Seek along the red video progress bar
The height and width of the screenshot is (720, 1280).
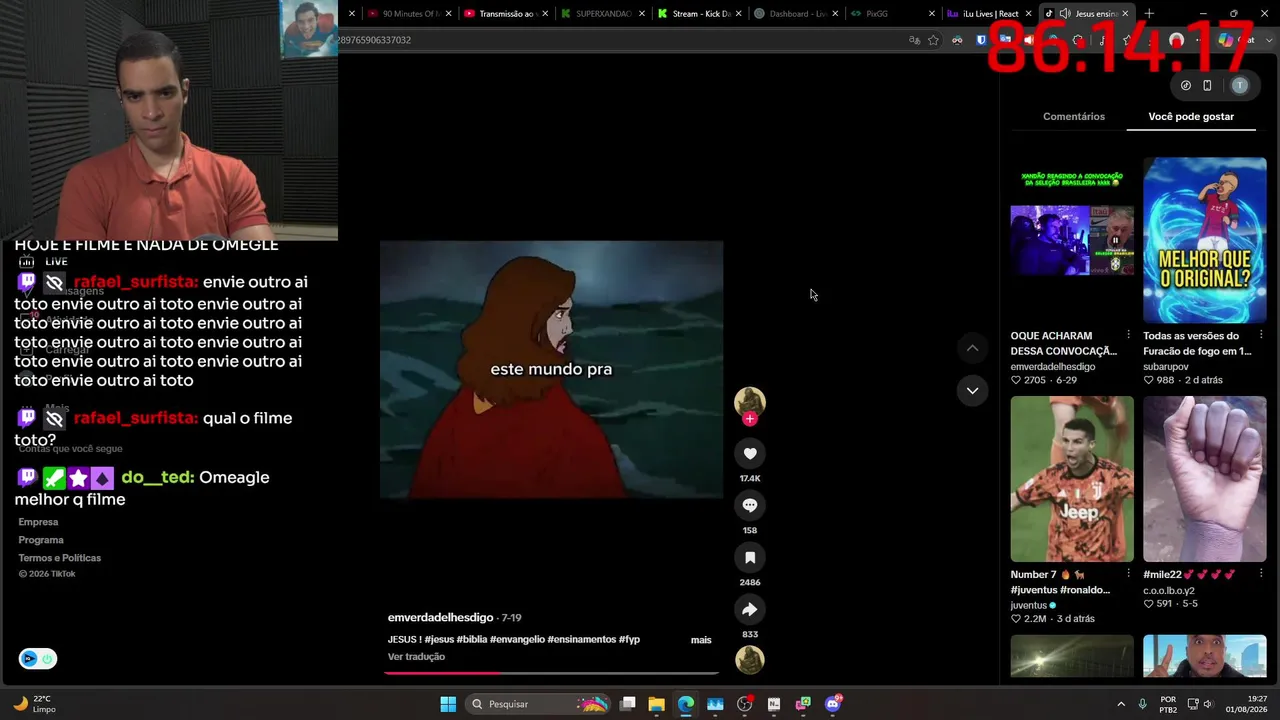(x=551, y=673)
